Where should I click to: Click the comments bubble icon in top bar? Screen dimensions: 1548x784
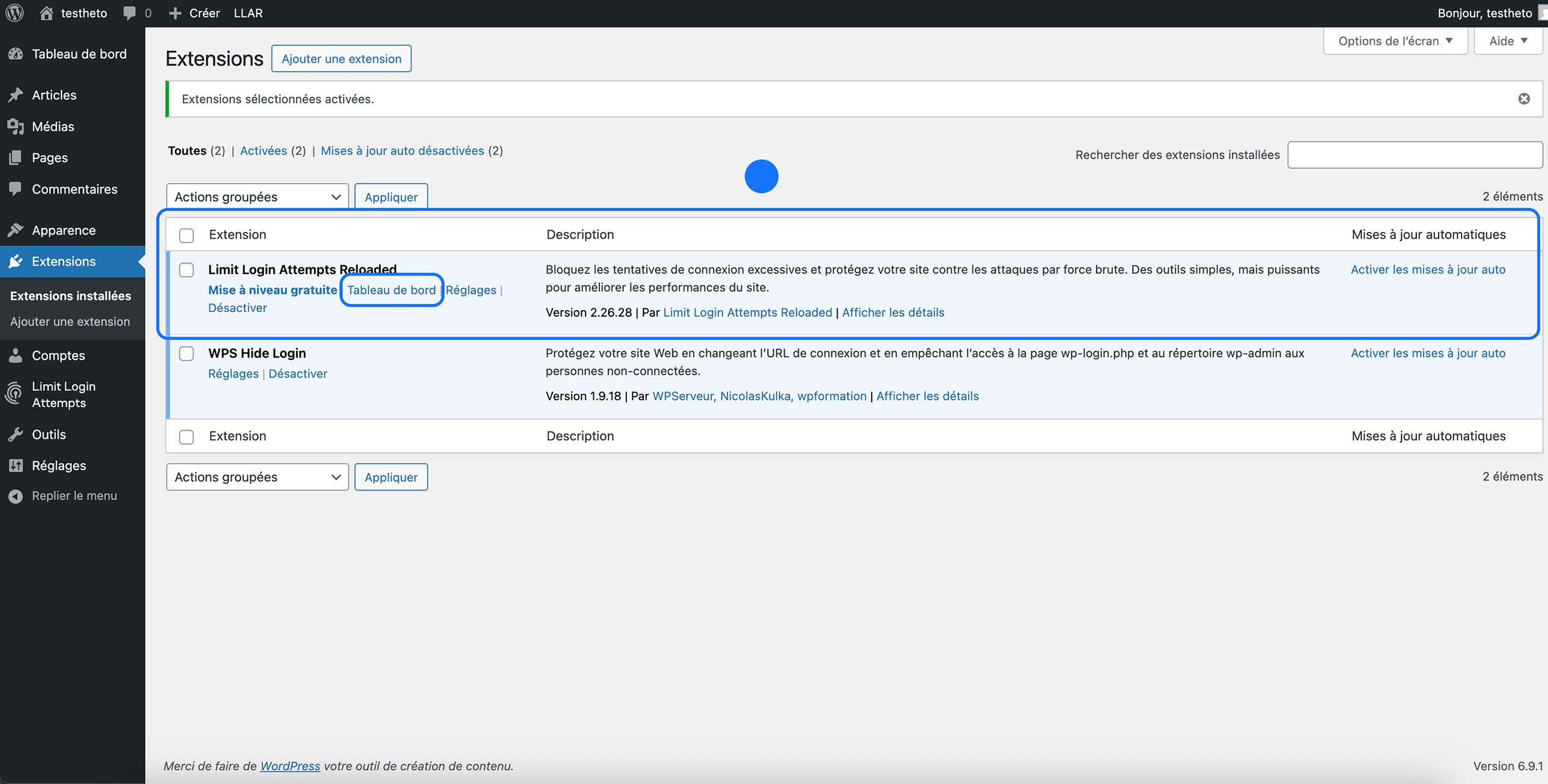tap(129, 13)
